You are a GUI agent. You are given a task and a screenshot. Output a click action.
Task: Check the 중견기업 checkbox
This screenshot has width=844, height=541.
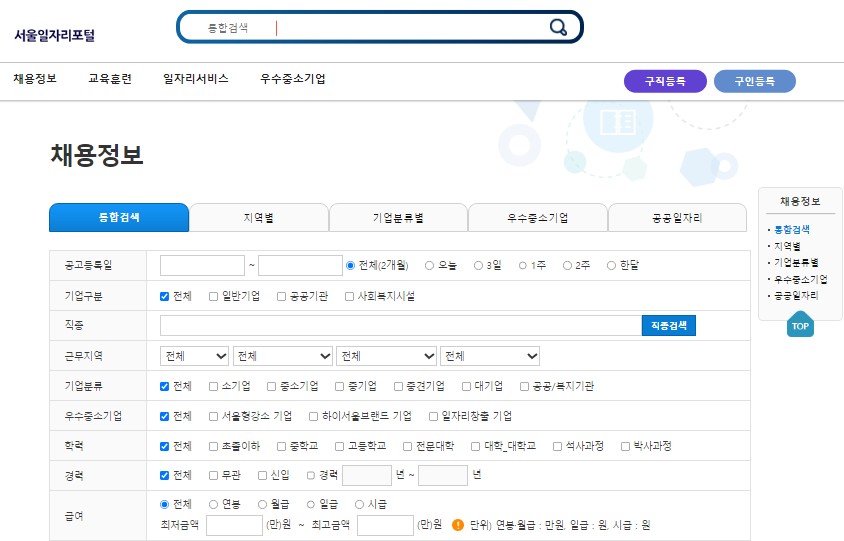[398, 386]
